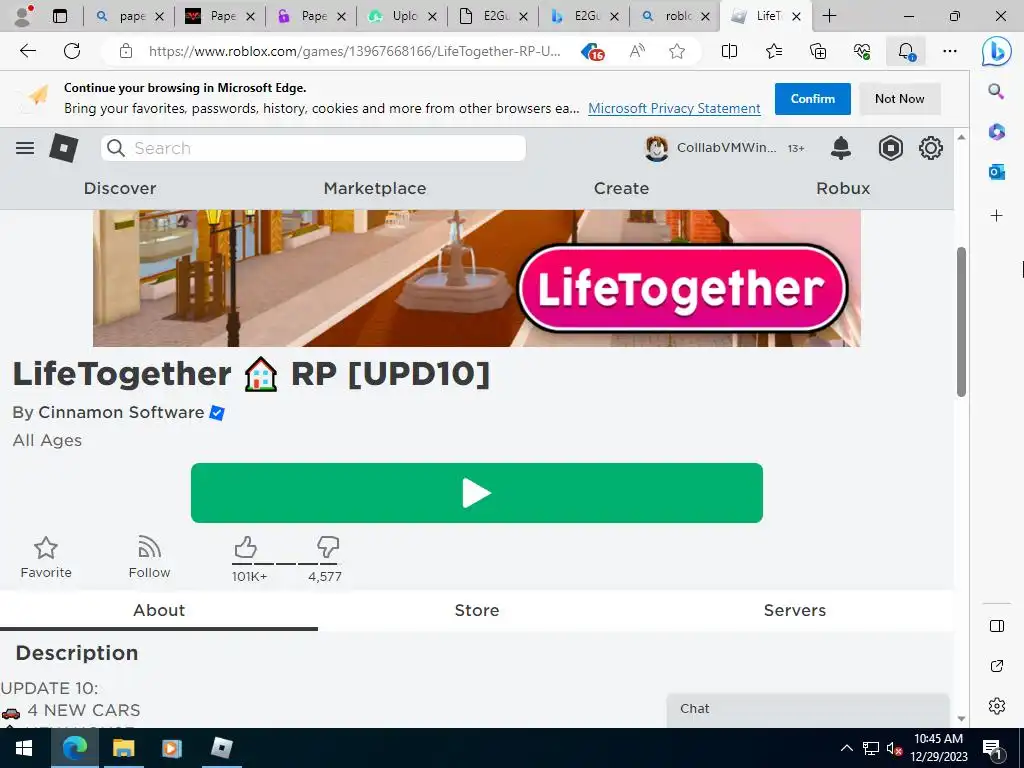The width and height of the screenshot is (1024, 768).
Task: Open Edge sidebar settings gear
Action: (997, 706)
